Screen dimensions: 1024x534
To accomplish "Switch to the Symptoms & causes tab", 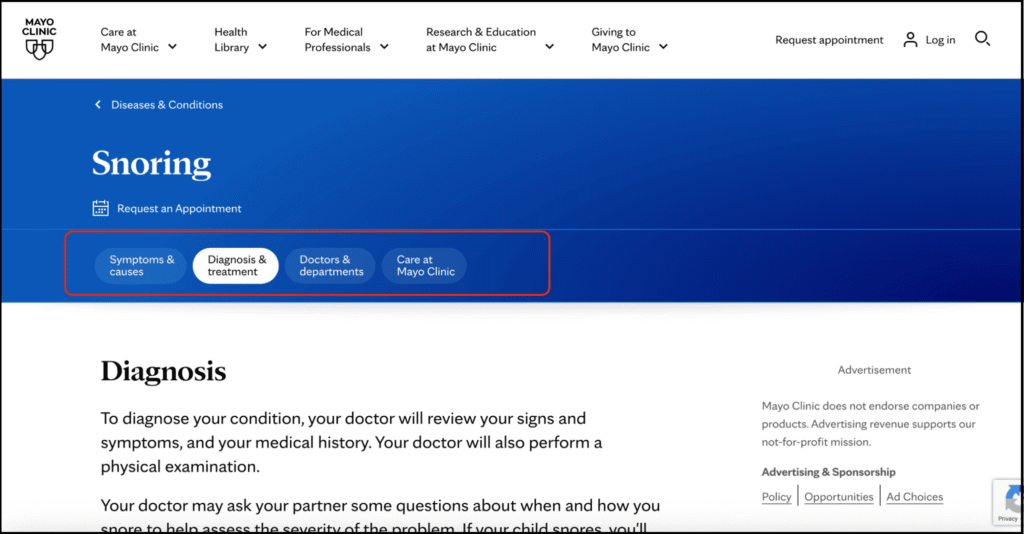I will tap(140, 266).
